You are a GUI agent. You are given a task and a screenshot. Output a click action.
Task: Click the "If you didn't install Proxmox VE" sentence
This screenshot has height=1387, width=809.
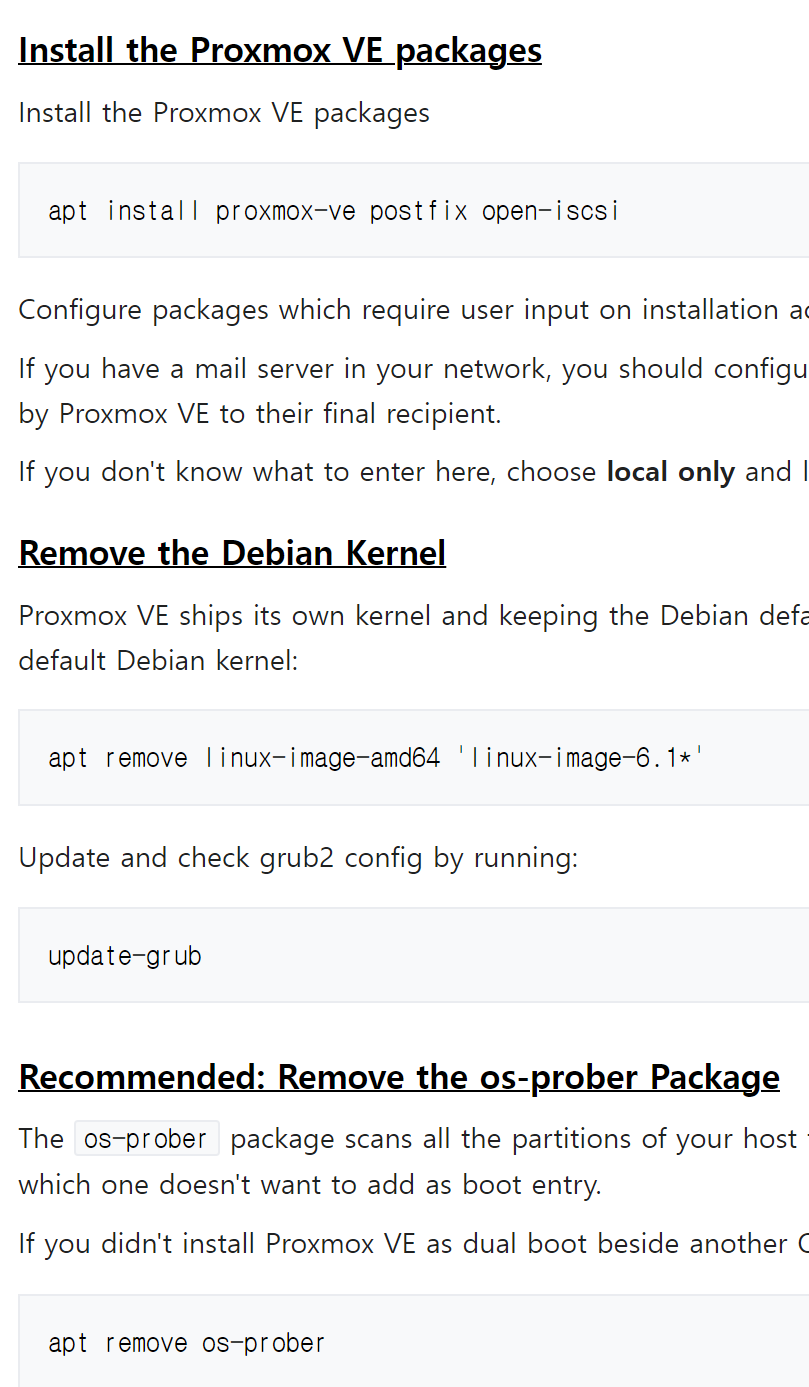pyautogui.click(x=400, y=1244)
